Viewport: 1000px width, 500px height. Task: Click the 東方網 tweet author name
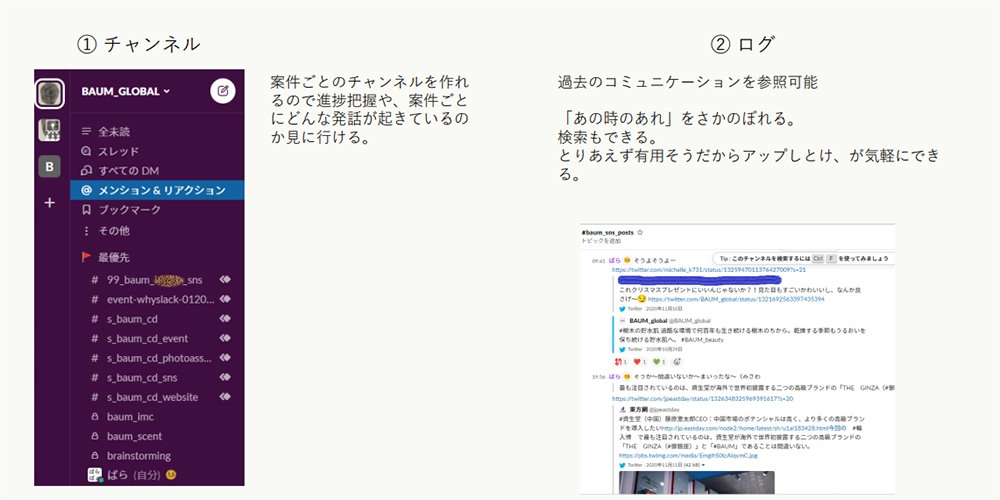639,409
